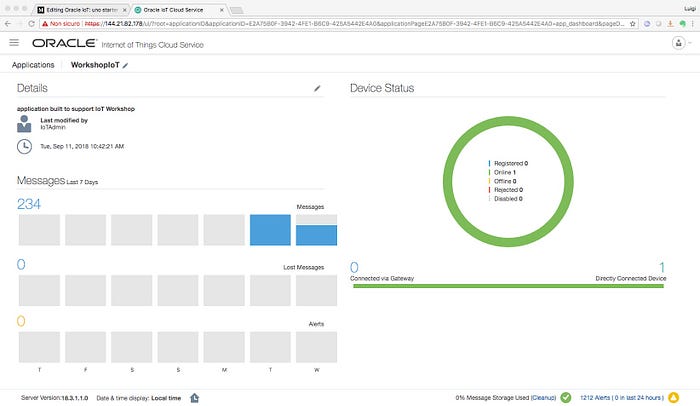Viewport: 700px width, 406px height.
Task: Click the clock icon beside modification date
Action: tap(25, 146)
